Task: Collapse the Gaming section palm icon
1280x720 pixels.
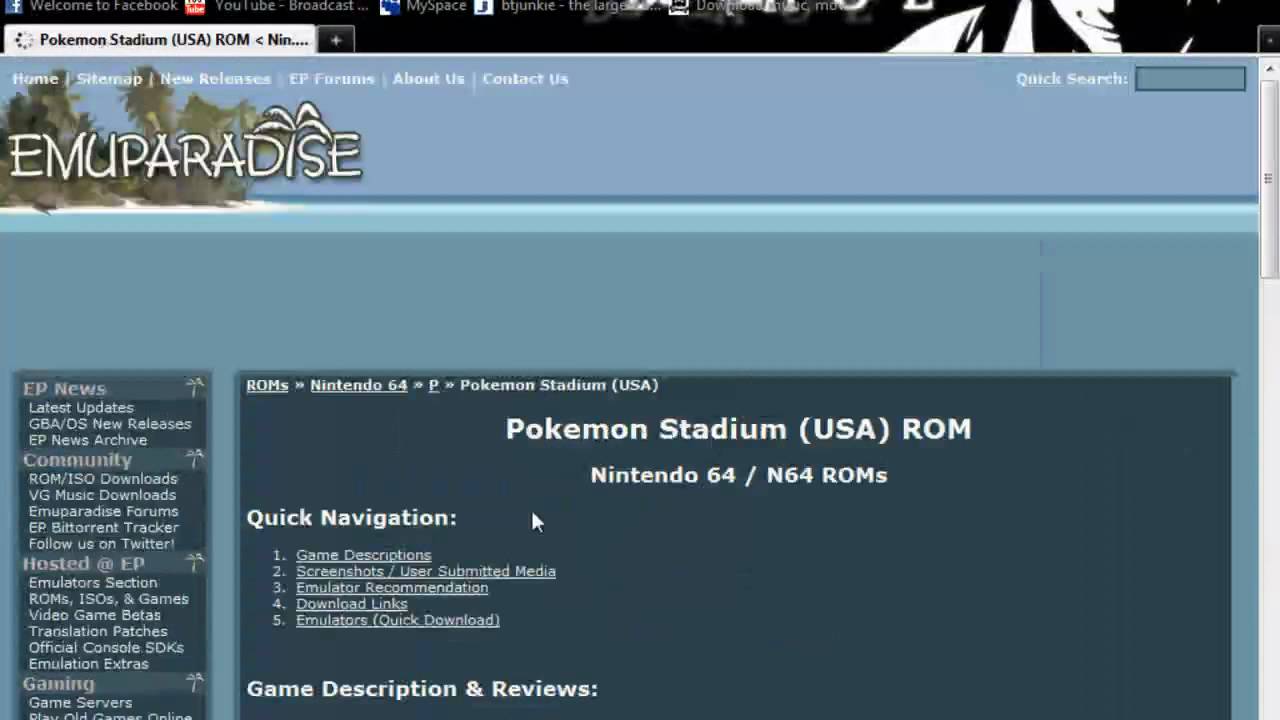Action: pyautogui.click(x=195, y=682)
